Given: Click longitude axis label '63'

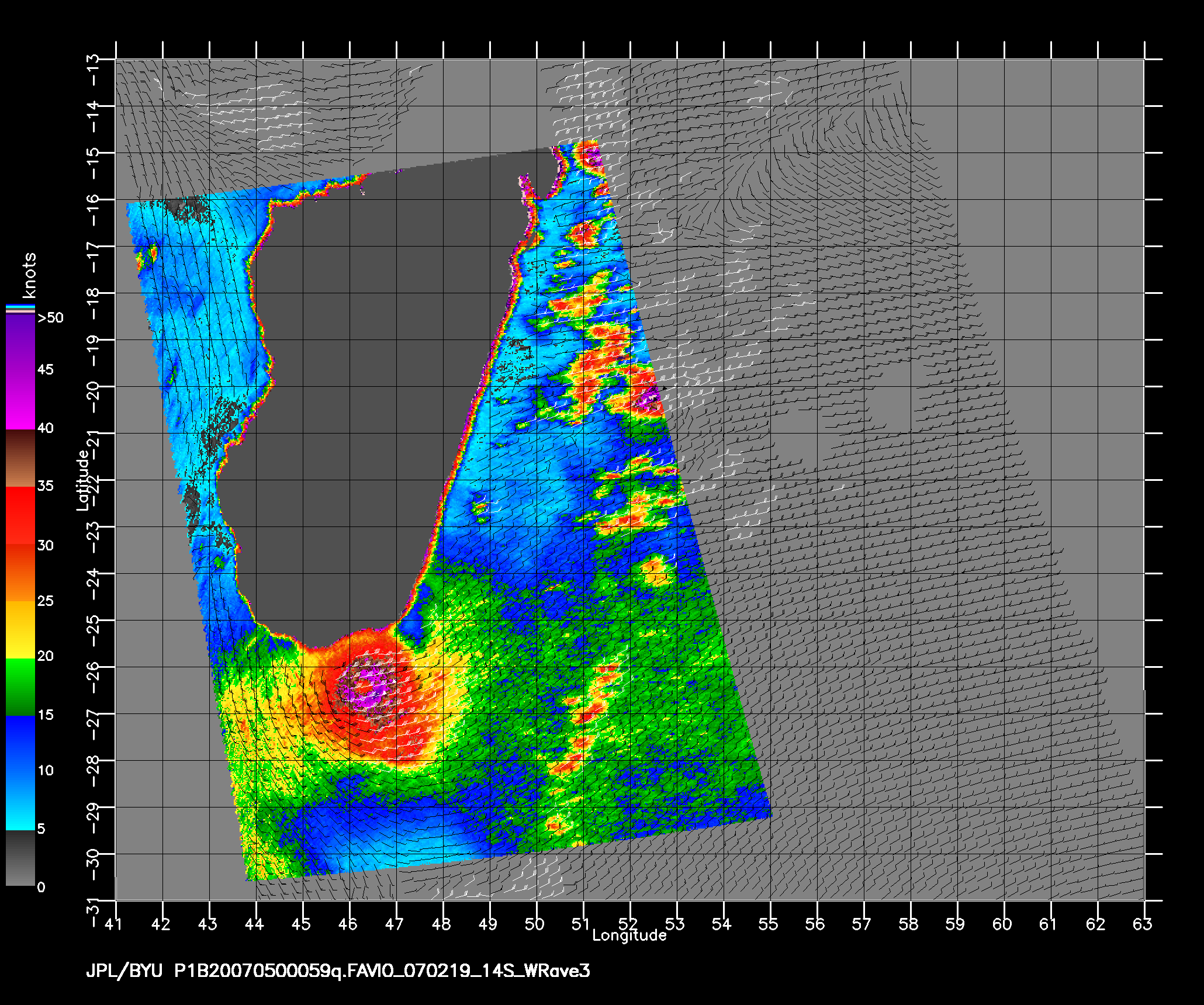Looking at the screenshot, I should [1142, 924].
